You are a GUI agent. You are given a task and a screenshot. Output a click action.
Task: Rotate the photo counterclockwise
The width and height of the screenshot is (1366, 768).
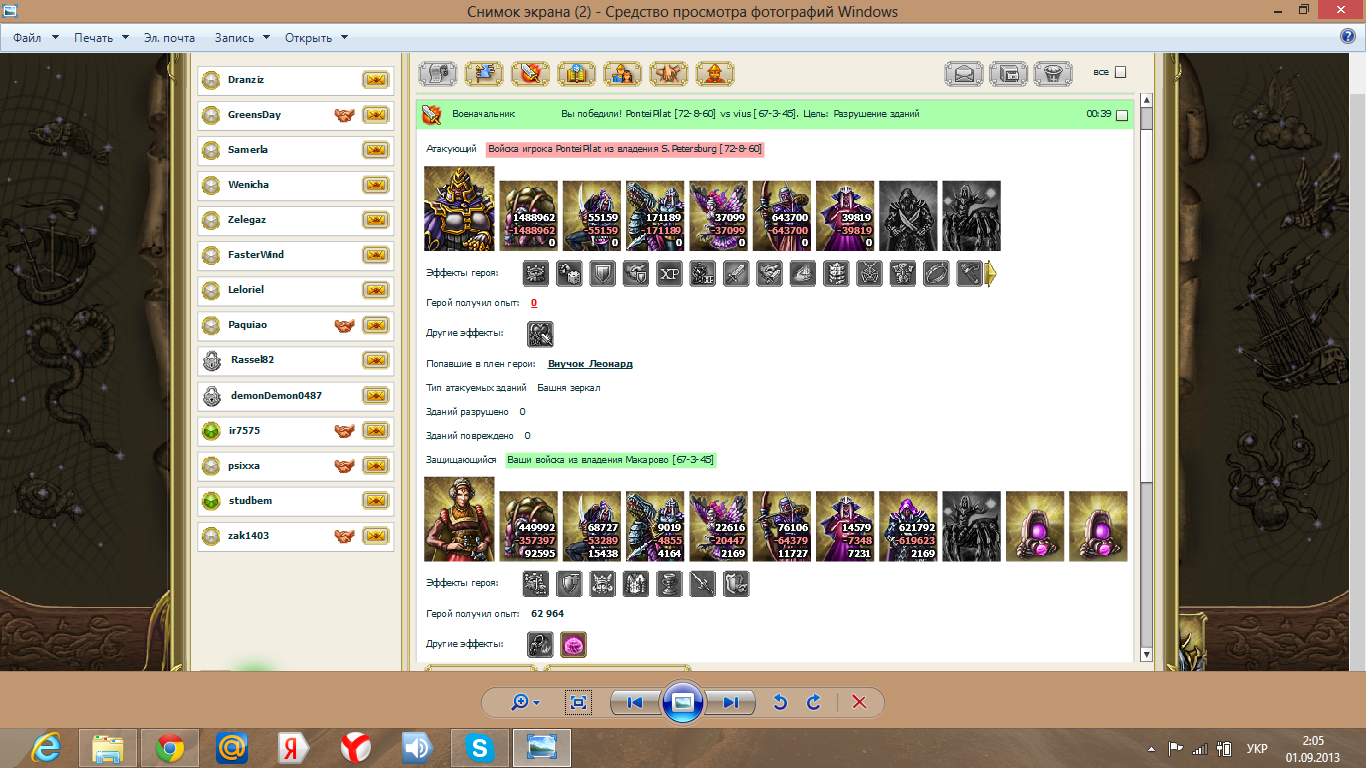point(781,702)
